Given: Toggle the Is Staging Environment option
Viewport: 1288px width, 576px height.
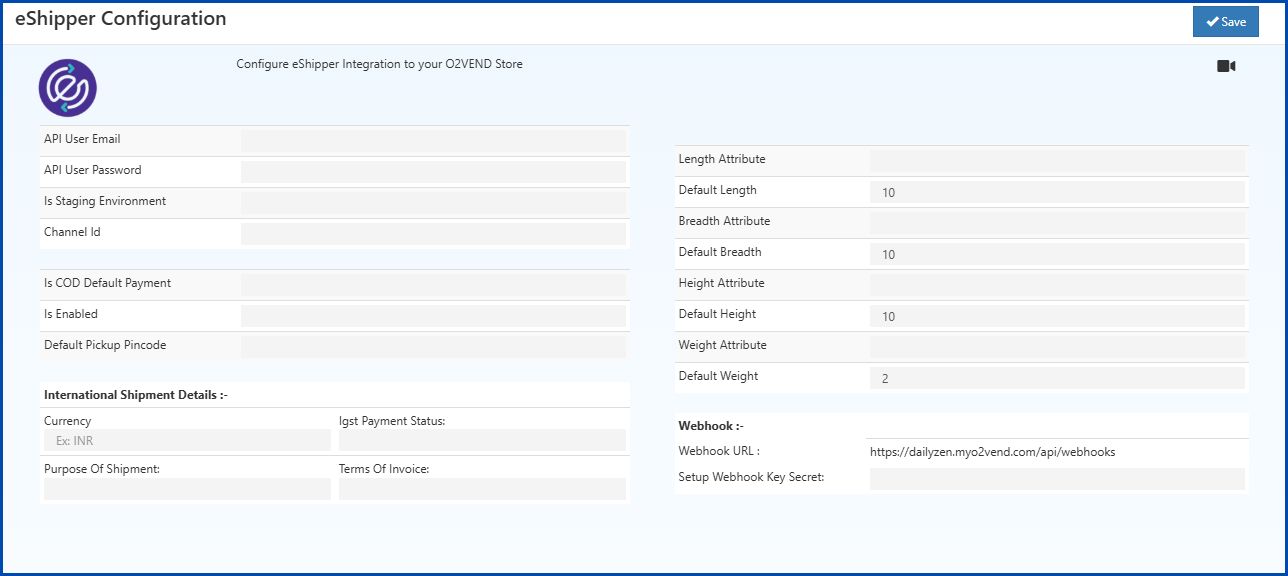Looking at the screenshot, I should click(432, 201).
